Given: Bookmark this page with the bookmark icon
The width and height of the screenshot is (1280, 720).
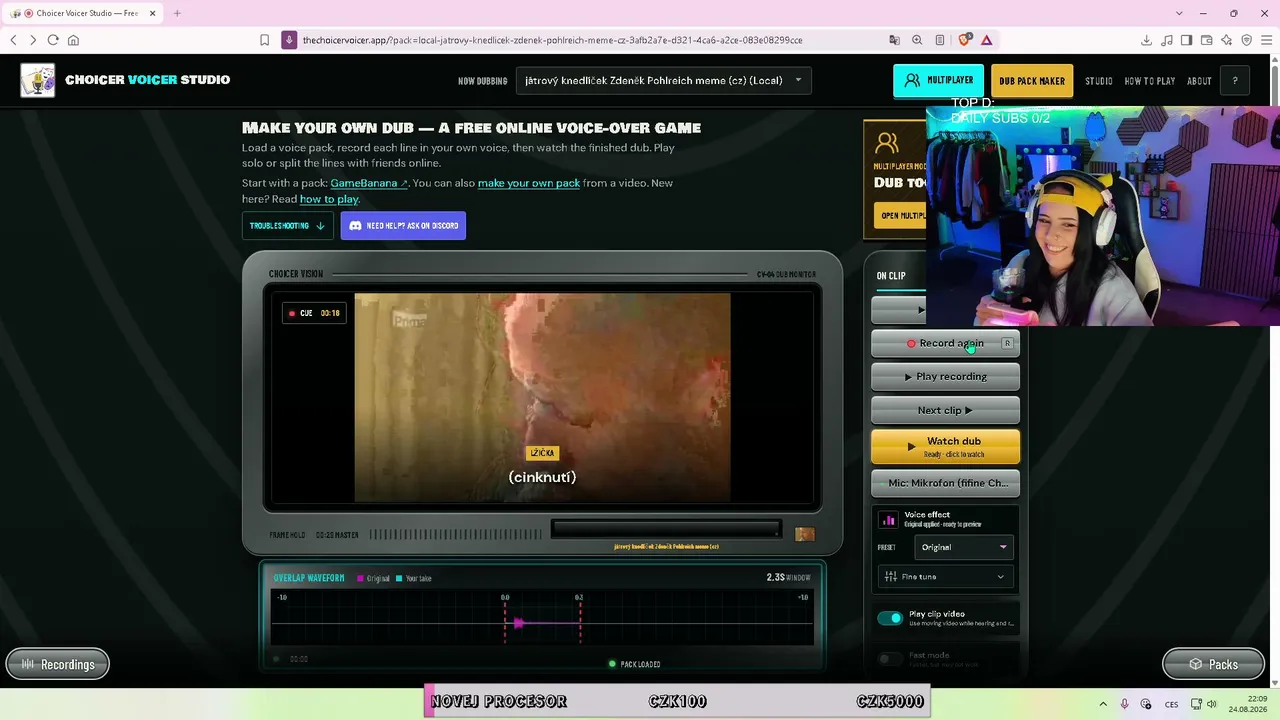Looking at the screenshot, I should (x=264, y=40).
